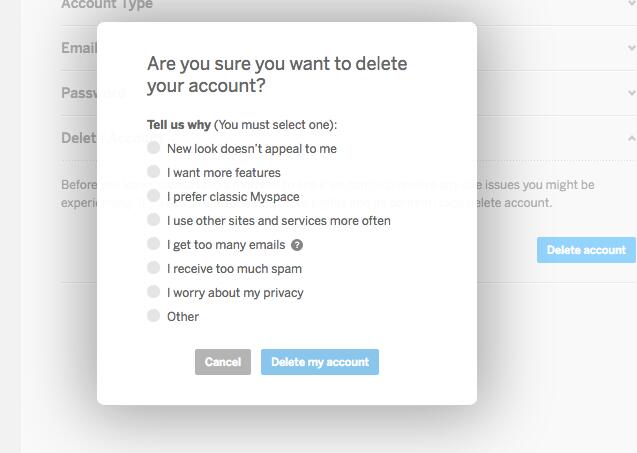This screenshot has width=637, height=453.
Task: Pick 'I worry about my privacy' radio
Action: (154, 291)
